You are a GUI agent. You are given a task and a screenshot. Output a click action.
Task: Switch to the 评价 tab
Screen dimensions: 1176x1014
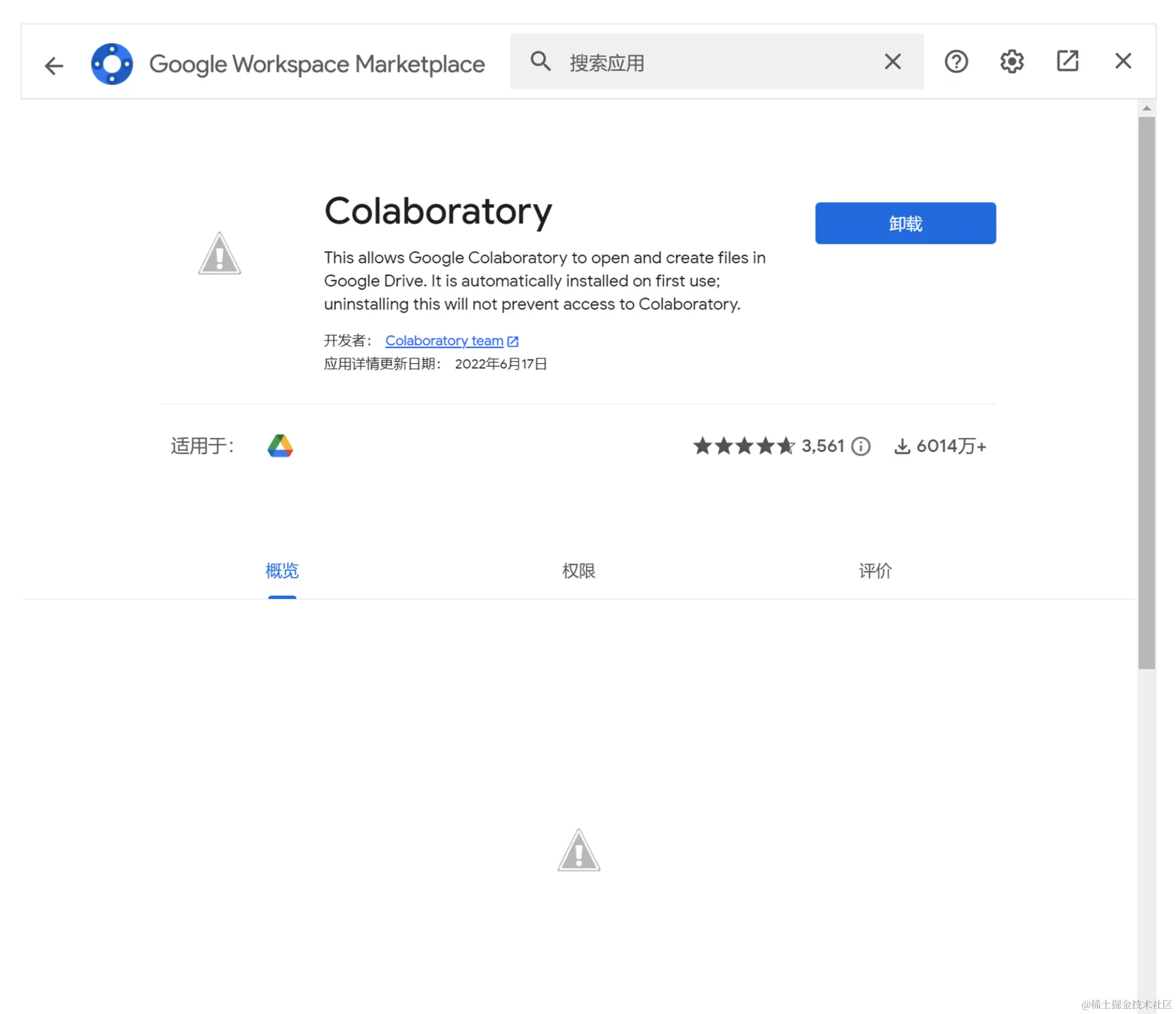[875, 571]
